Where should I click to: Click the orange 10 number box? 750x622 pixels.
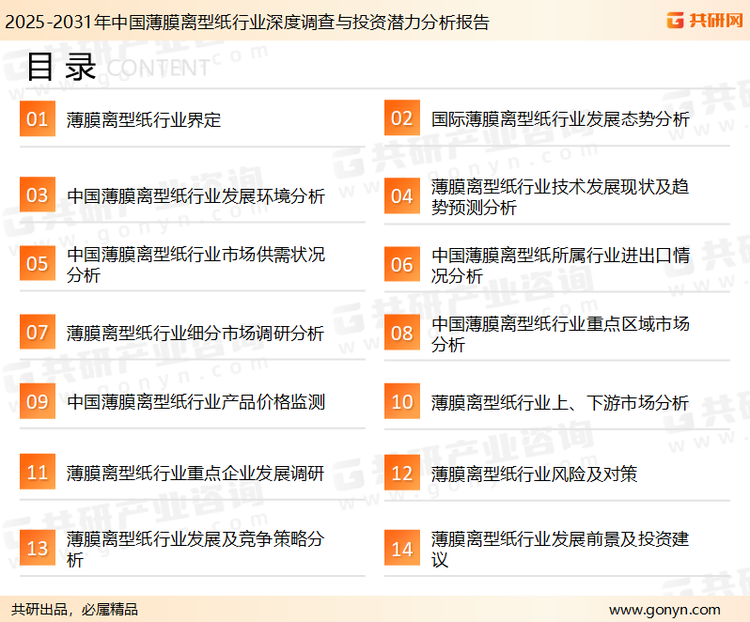pyautogui.click(x=402, y=401)
